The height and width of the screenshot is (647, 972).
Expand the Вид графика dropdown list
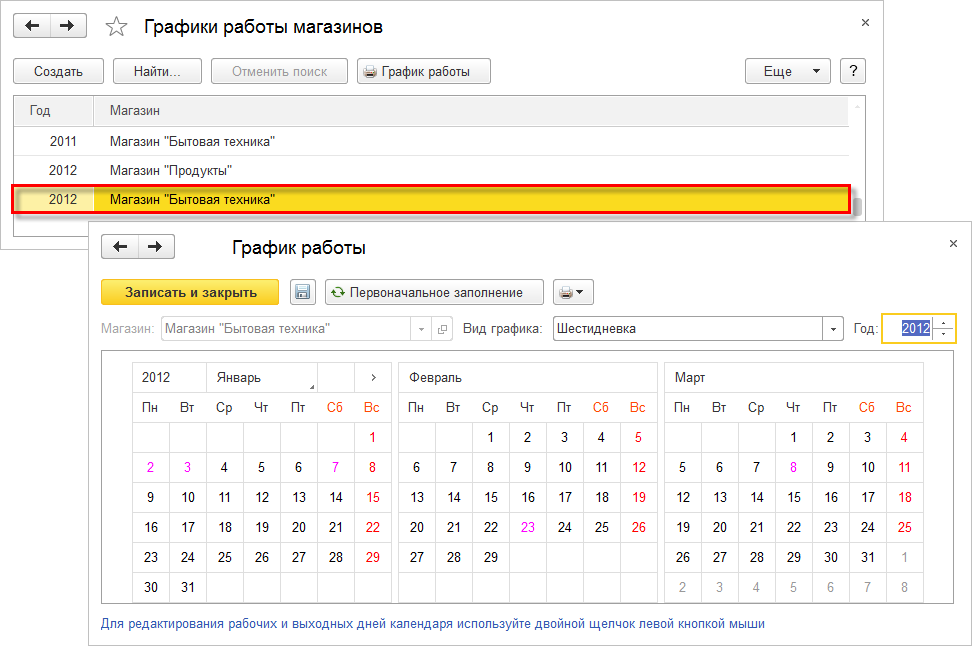coord(833,329)
